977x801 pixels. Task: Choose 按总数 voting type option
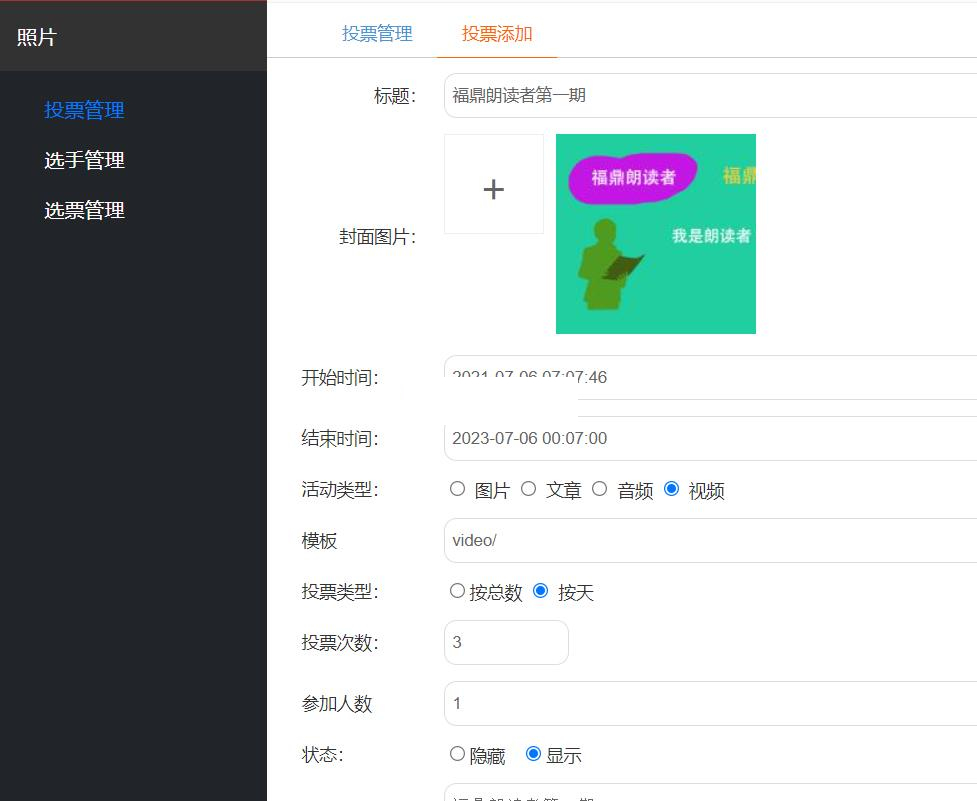pos(457,590)
